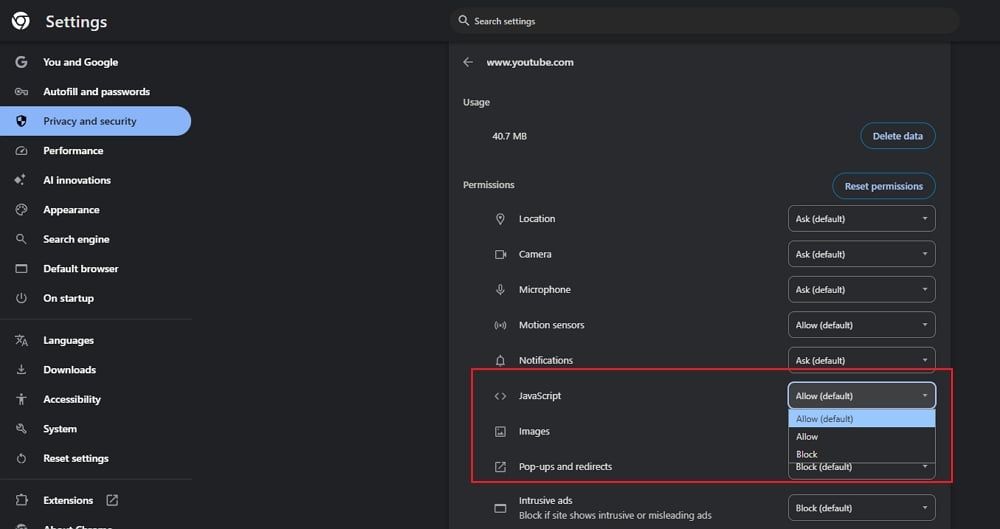Click the Downloads arrow icon
Screen dimensions: 1000x529
(x=21, y=370)
